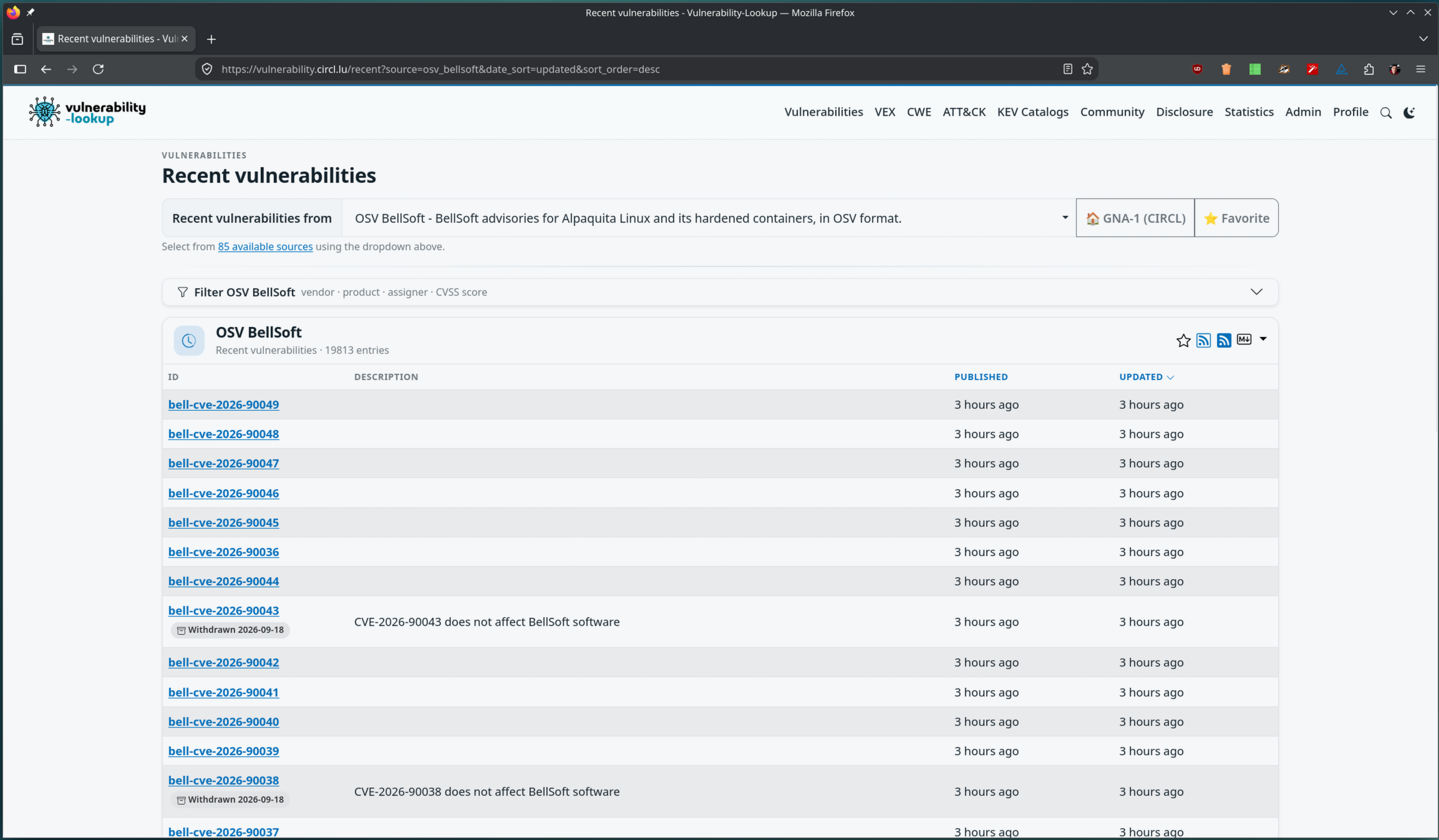Open the CWE nav item
This screenshot has height=840, width=1439.
point(919,112)
